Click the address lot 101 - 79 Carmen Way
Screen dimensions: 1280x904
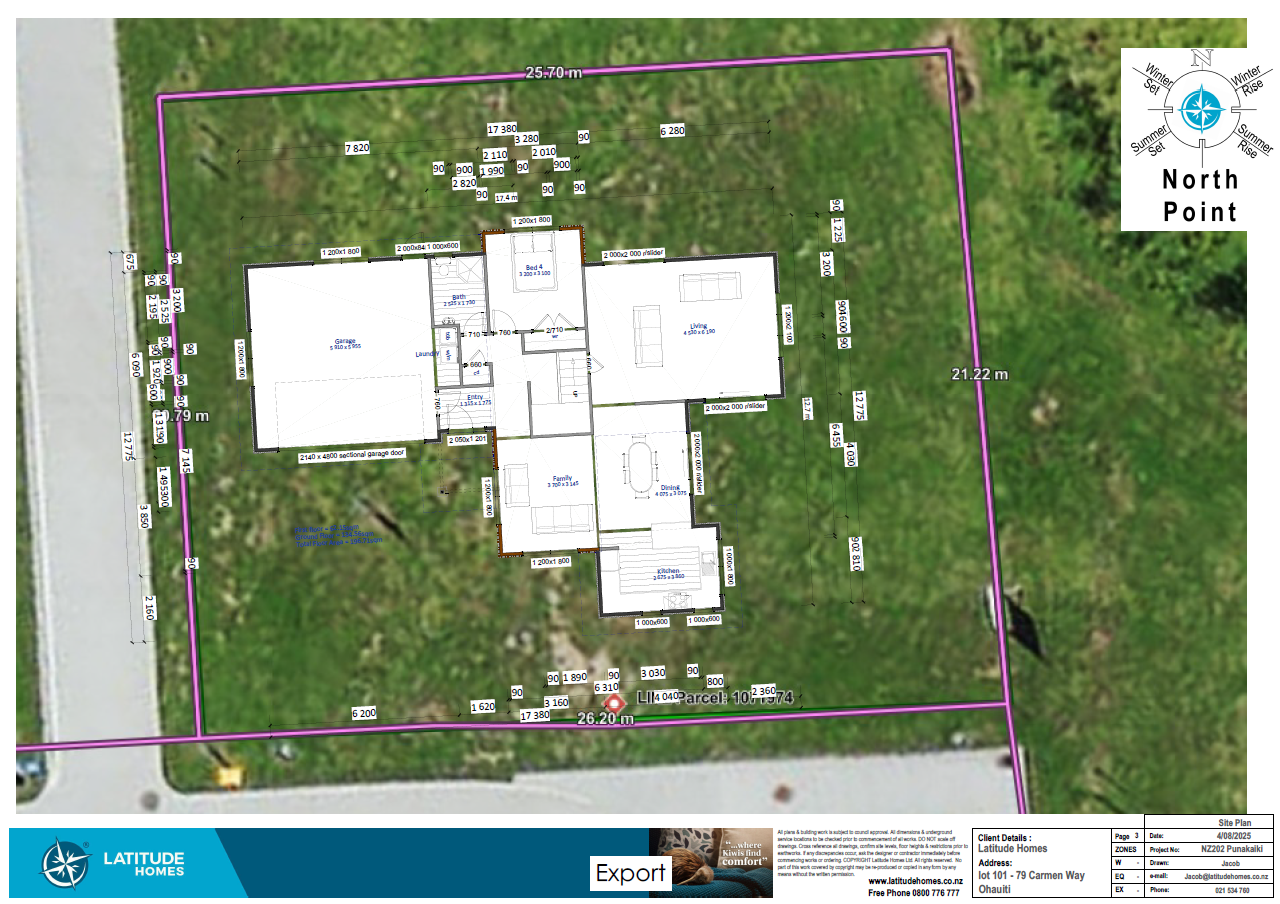click(x=1031, y=876)
